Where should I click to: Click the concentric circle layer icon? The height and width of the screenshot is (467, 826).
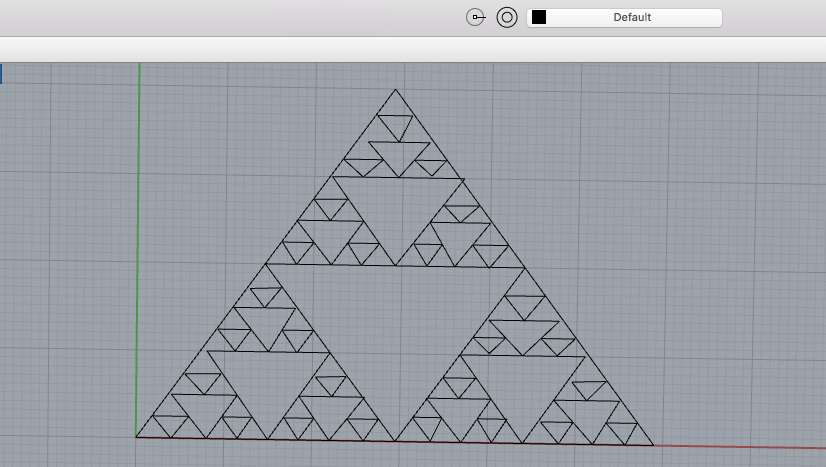coord(507,17)
